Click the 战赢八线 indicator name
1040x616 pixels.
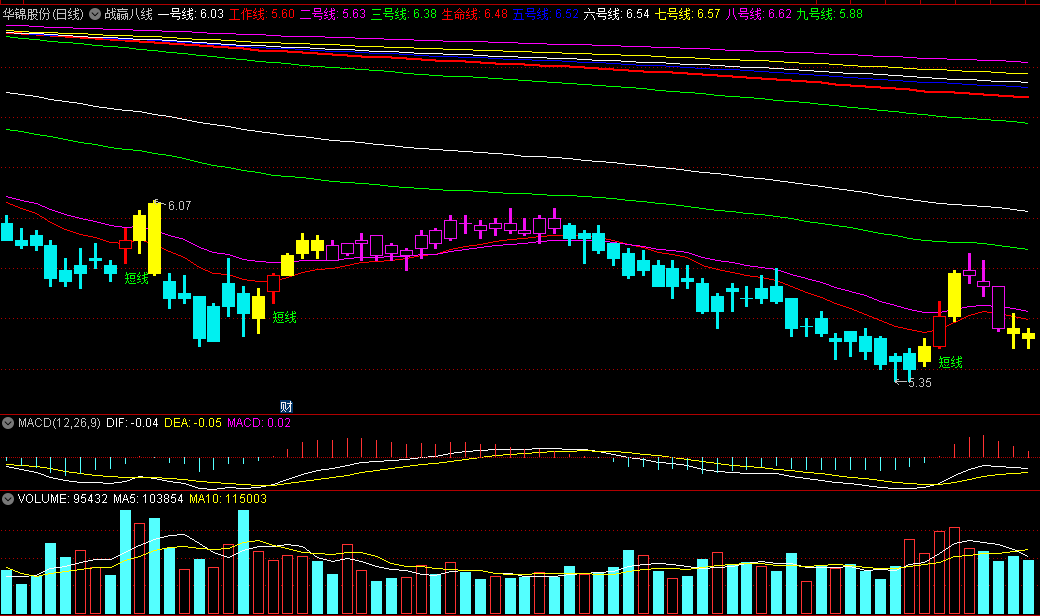(x=128, y=14)
